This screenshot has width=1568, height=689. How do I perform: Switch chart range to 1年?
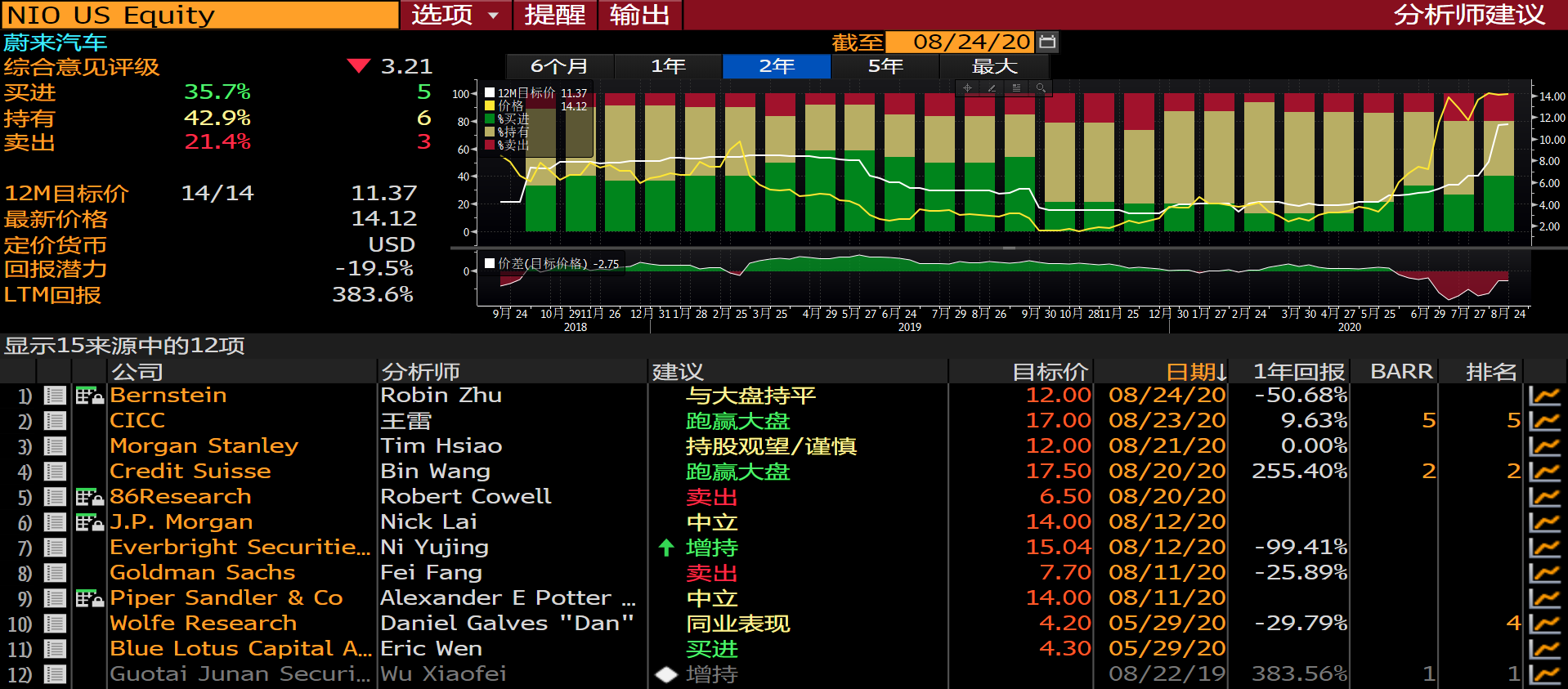[668, 66]
